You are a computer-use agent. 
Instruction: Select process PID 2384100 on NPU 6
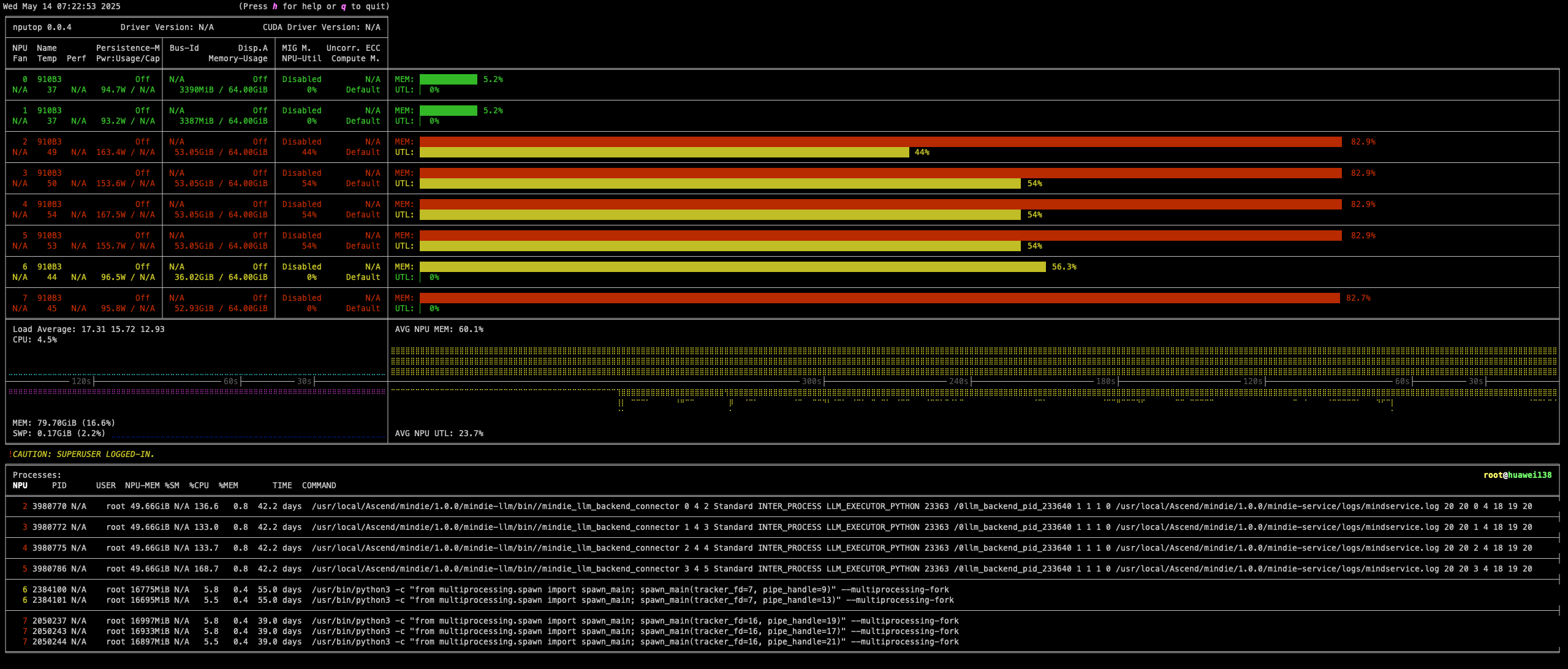pyautogui.click(x=49, y=589)
